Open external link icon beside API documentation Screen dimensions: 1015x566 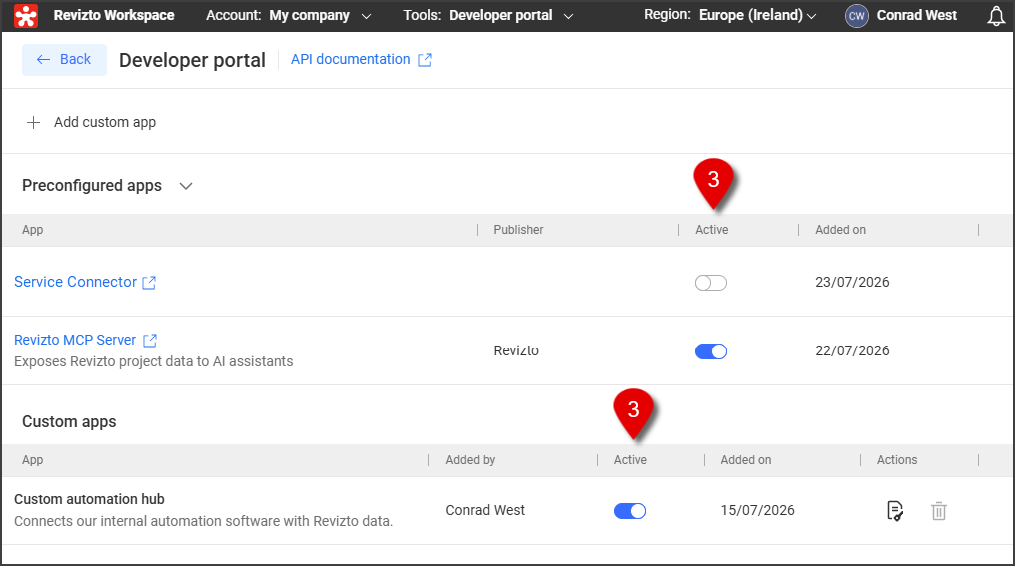425,60
